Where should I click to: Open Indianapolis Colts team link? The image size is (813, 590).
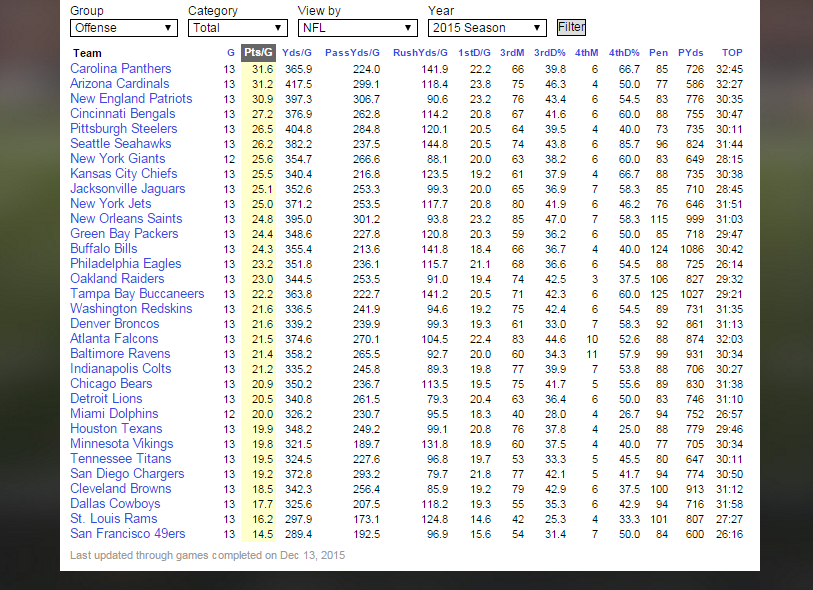(x=121, y=369)
